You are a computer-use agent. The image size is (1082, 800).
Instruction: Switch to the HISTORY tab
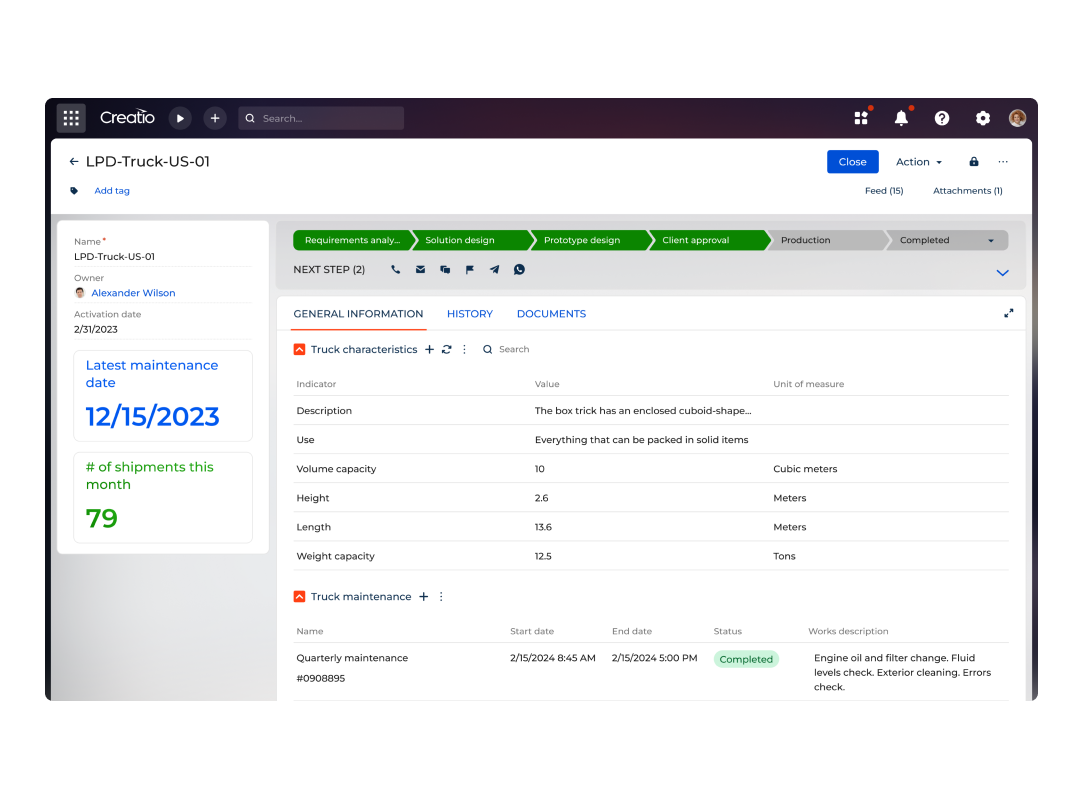click(x=469, y=313)
